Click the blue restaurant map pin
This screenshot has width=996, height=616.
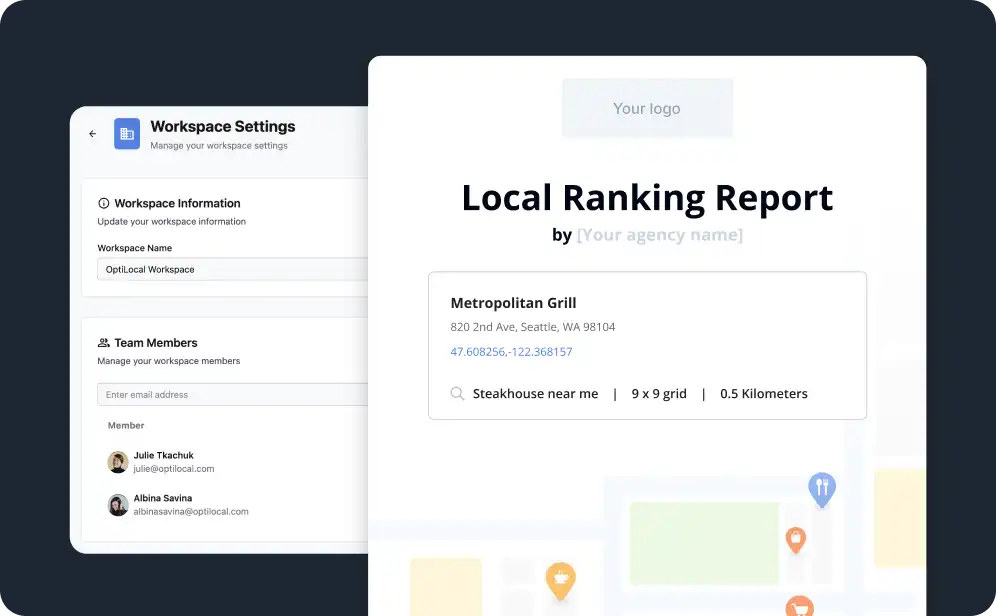click(821, 488)
